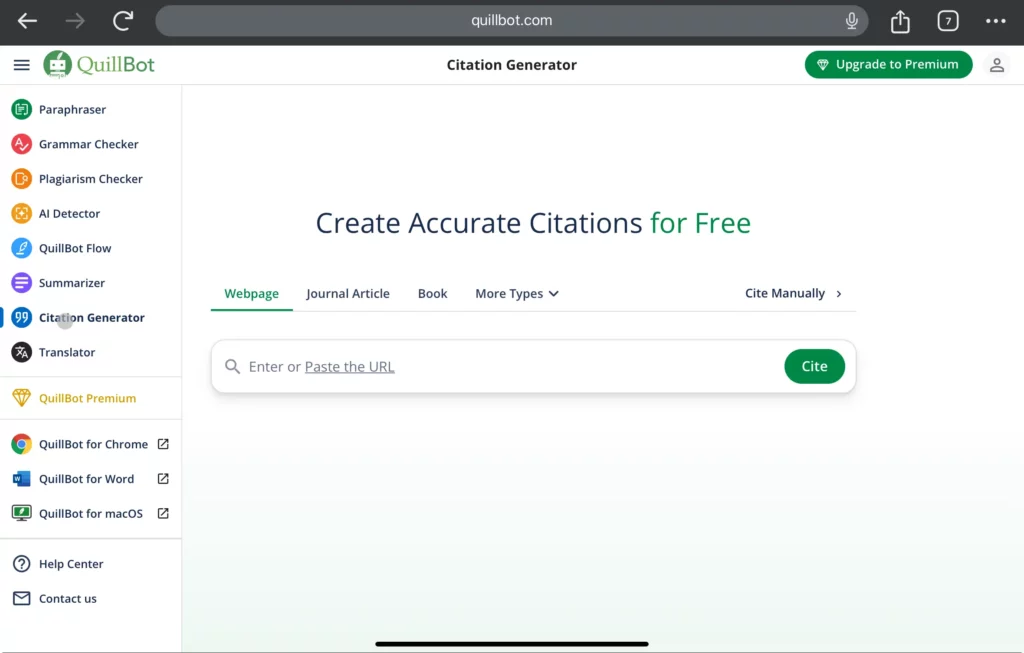Open the QuillBot for Chrome link

pos(93,444)
